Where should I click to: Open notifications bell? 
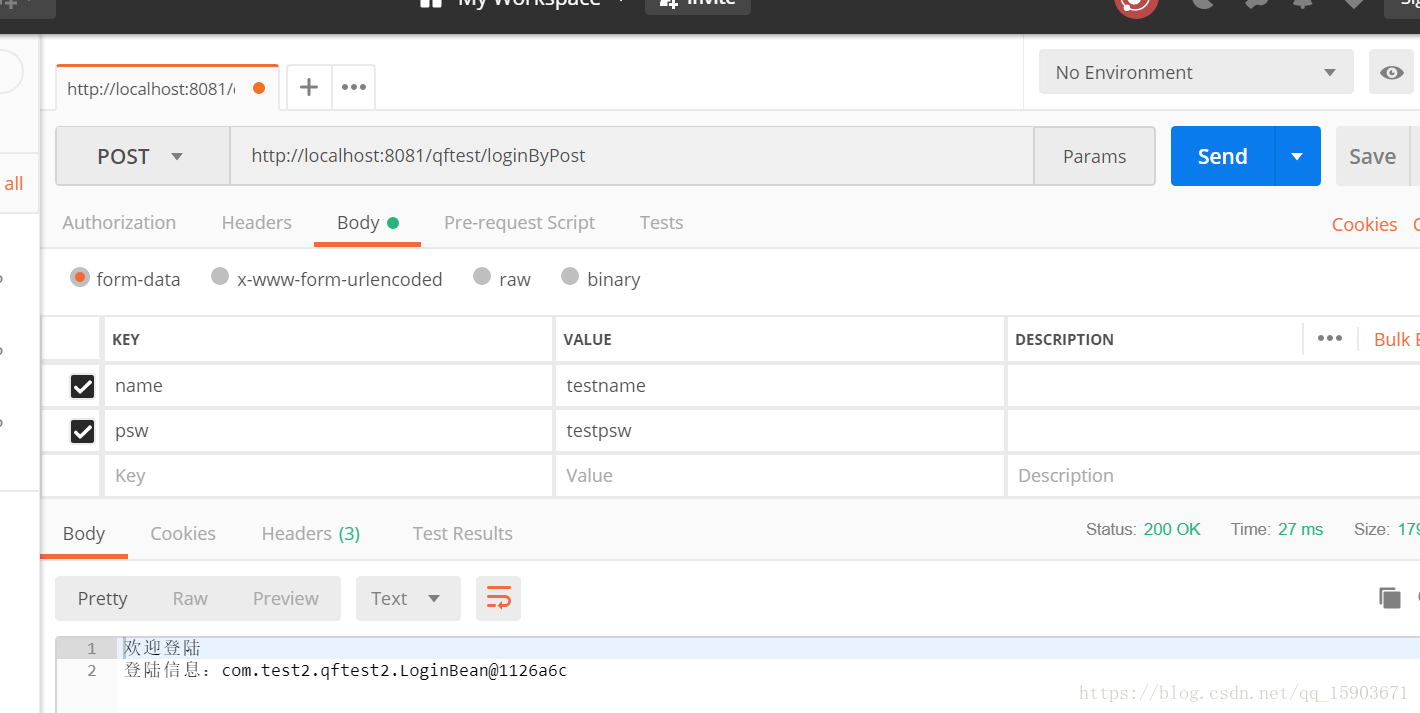click(x=1303, y=4)
